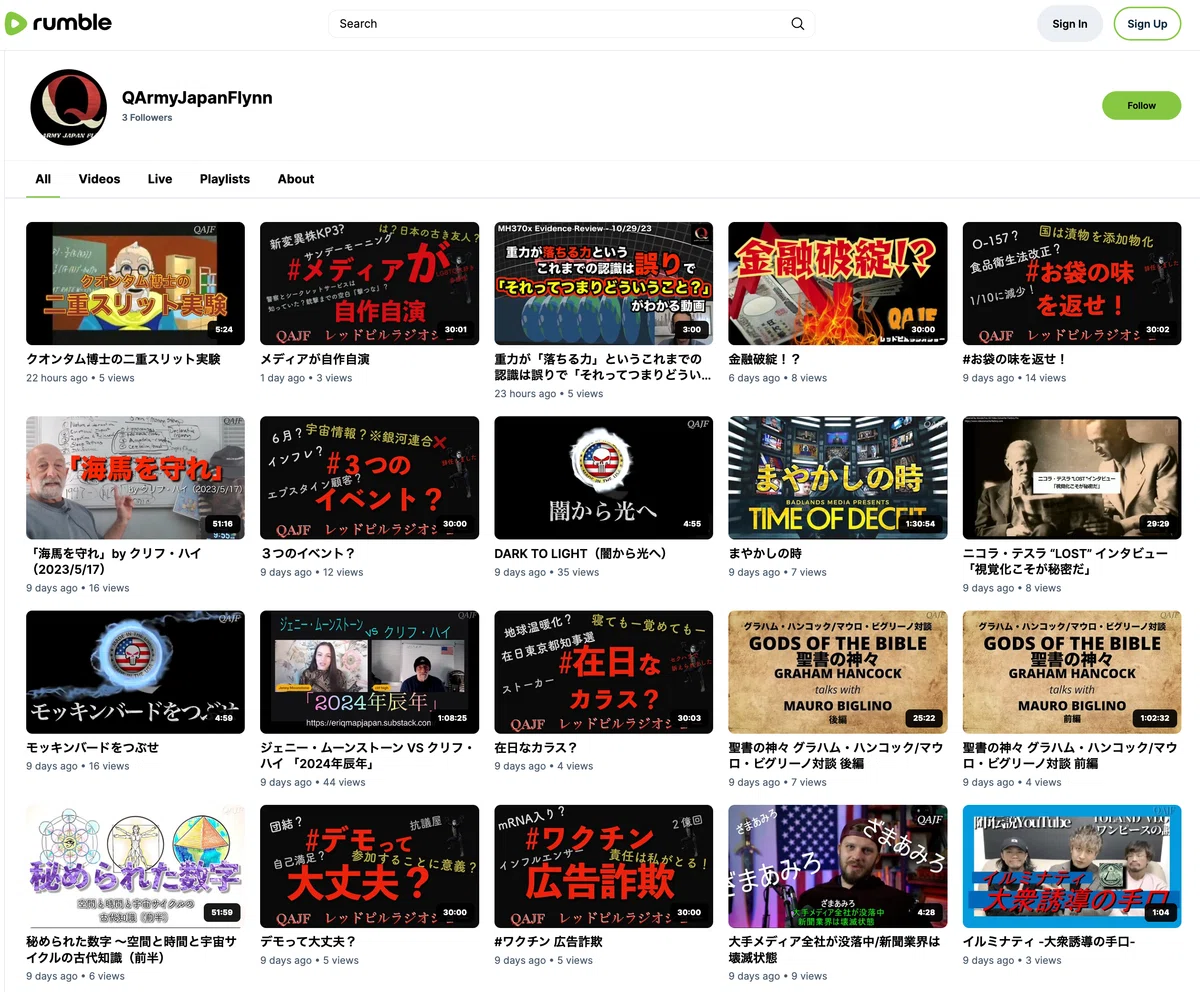
Task: Click the title イルミナティ -大衆誘導の手口-
Action: tap(1049, 941)
